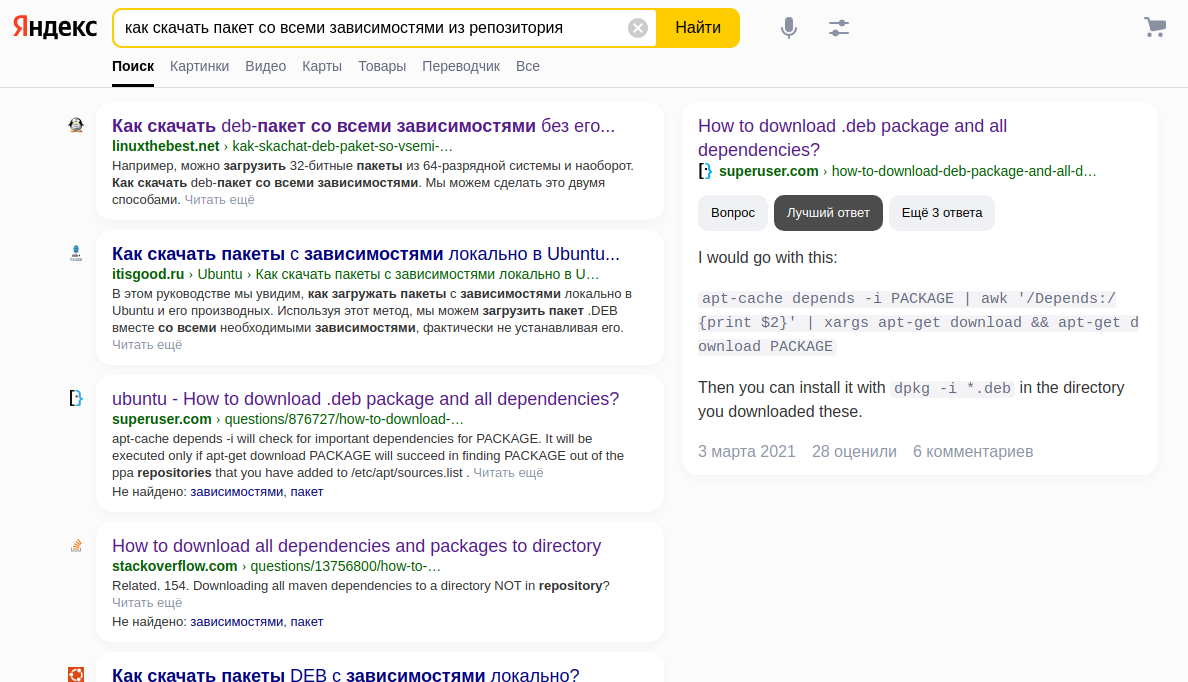Screen dimensions: 1188x682
Task: Click the voice search microphone icon
Action: point(789,28)
